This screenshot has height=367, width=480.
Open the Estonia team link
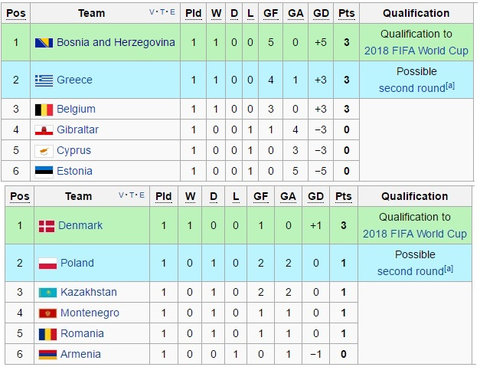tap(74, 171)
